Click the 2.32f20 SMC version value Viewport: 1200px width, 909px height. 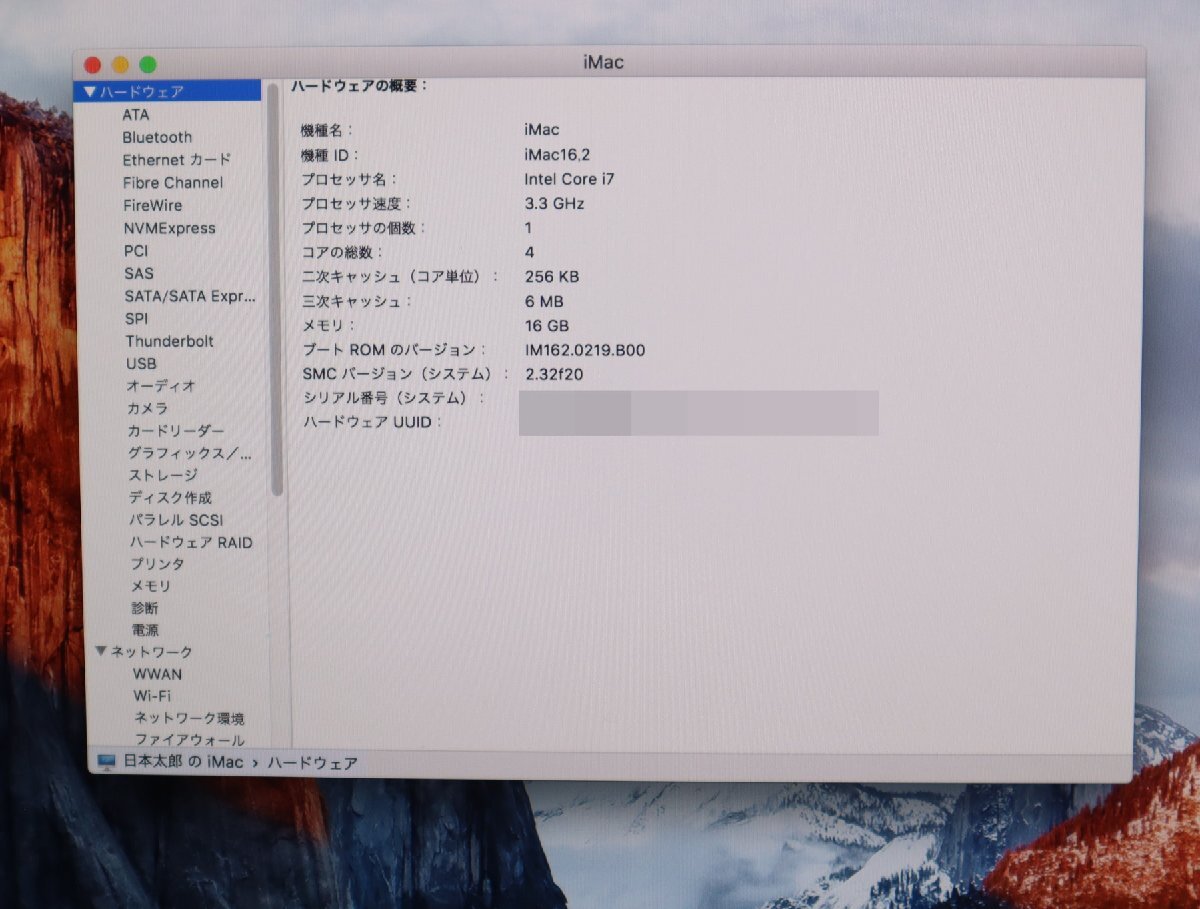tap(554, 374)
